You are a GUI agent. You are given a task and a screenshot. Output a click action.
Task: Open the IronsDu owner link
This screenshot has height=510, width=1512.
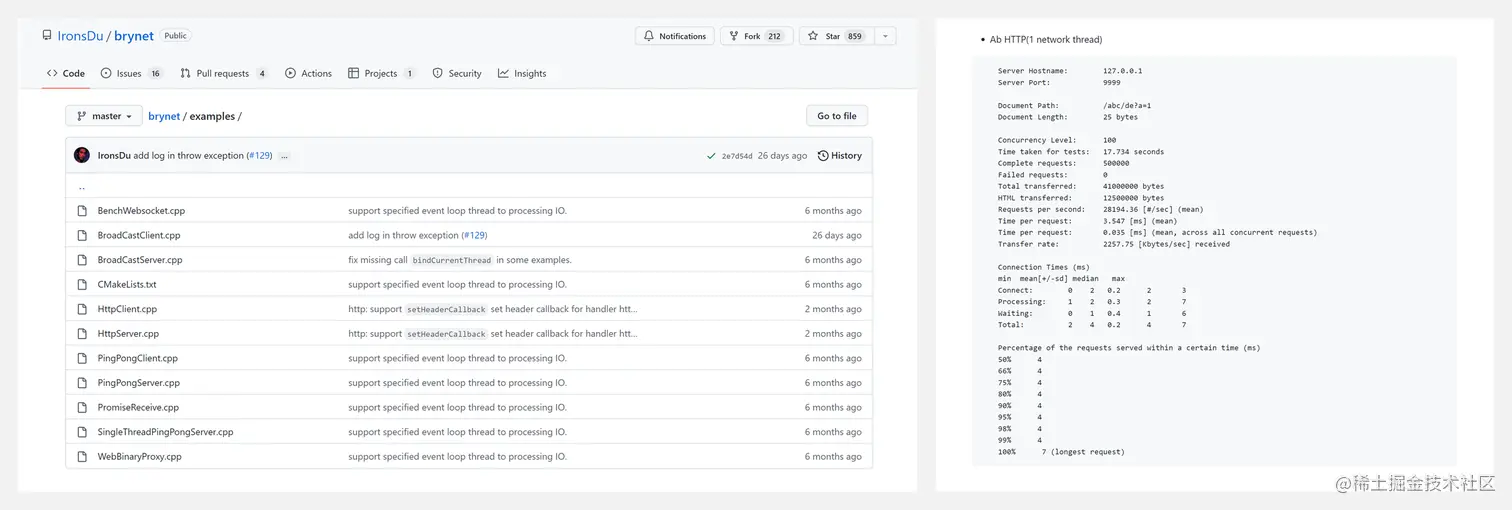click(80, 36)
